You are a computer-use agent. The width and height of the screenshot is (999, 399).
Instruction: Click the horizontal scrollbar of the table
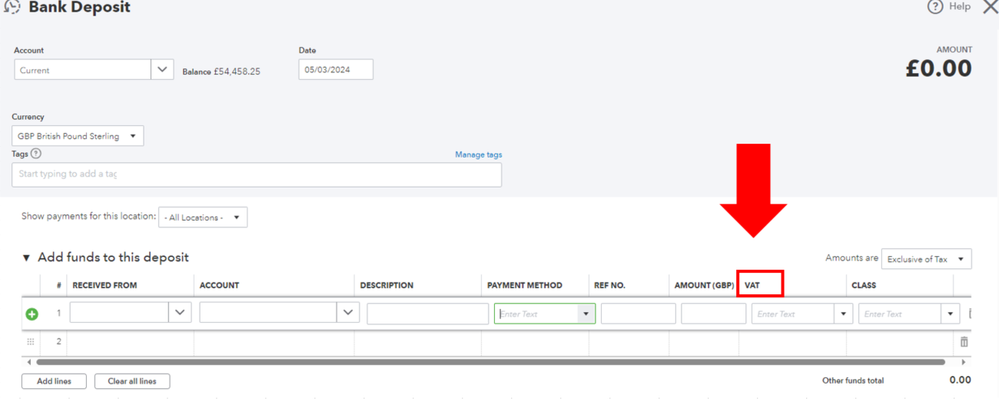pos(491,361)
